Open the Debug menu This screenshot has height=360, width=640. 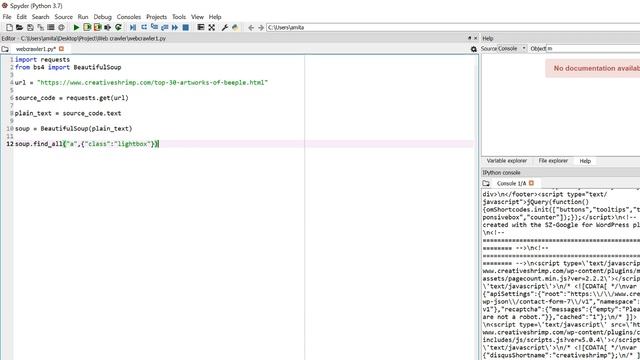point(102,17)
